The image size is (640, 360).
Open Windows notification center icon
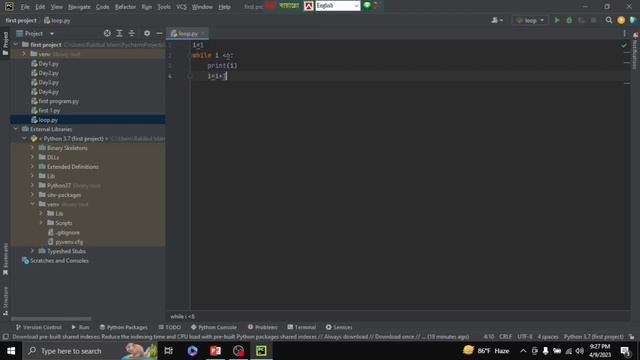point(625,351)
